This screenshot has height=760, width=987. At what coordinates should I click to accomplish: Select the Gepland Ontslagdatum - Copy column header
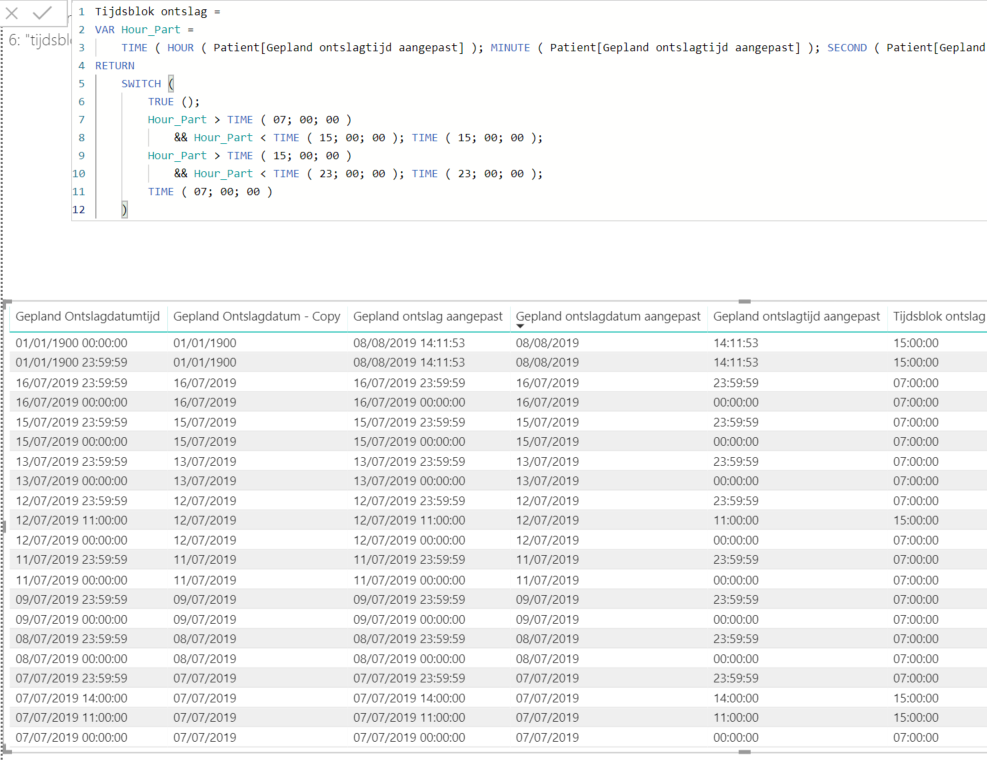coord(257,316)
